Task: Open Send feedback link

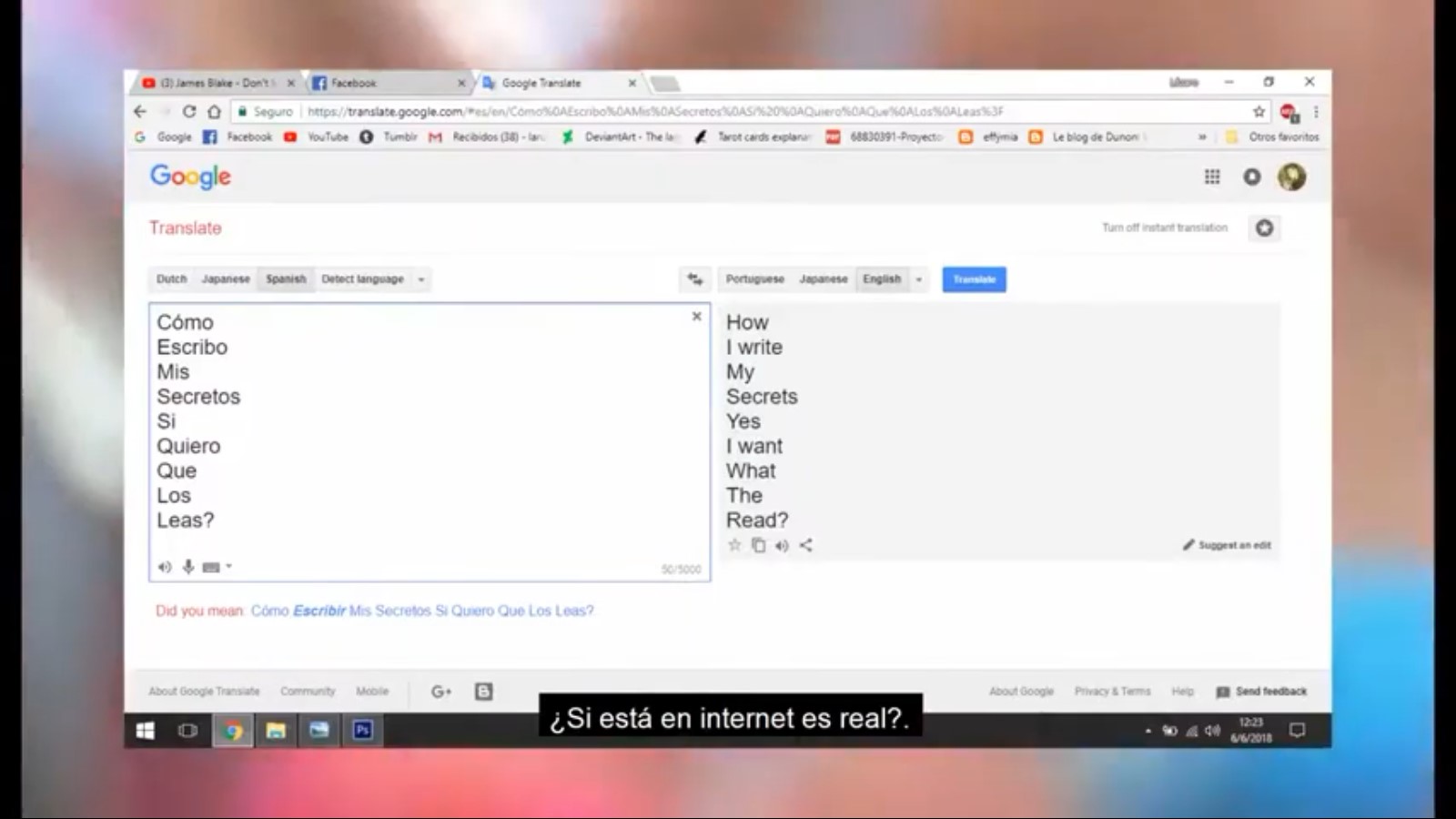Action: coord(1262,692)
